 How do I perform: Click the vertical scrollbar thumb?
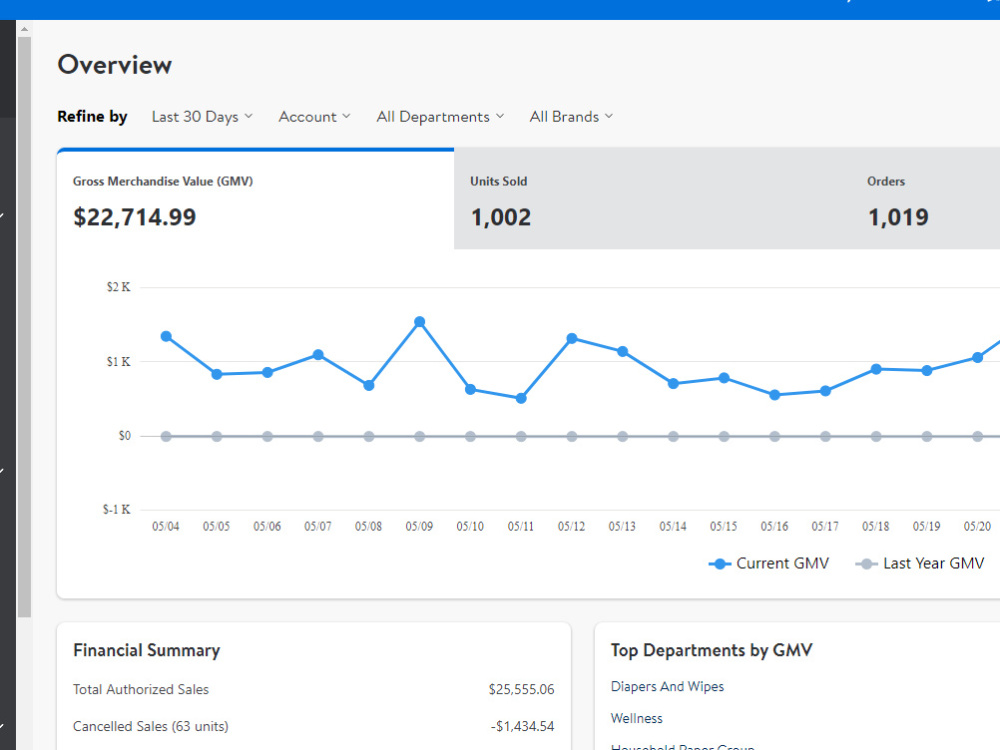(24, 327)
